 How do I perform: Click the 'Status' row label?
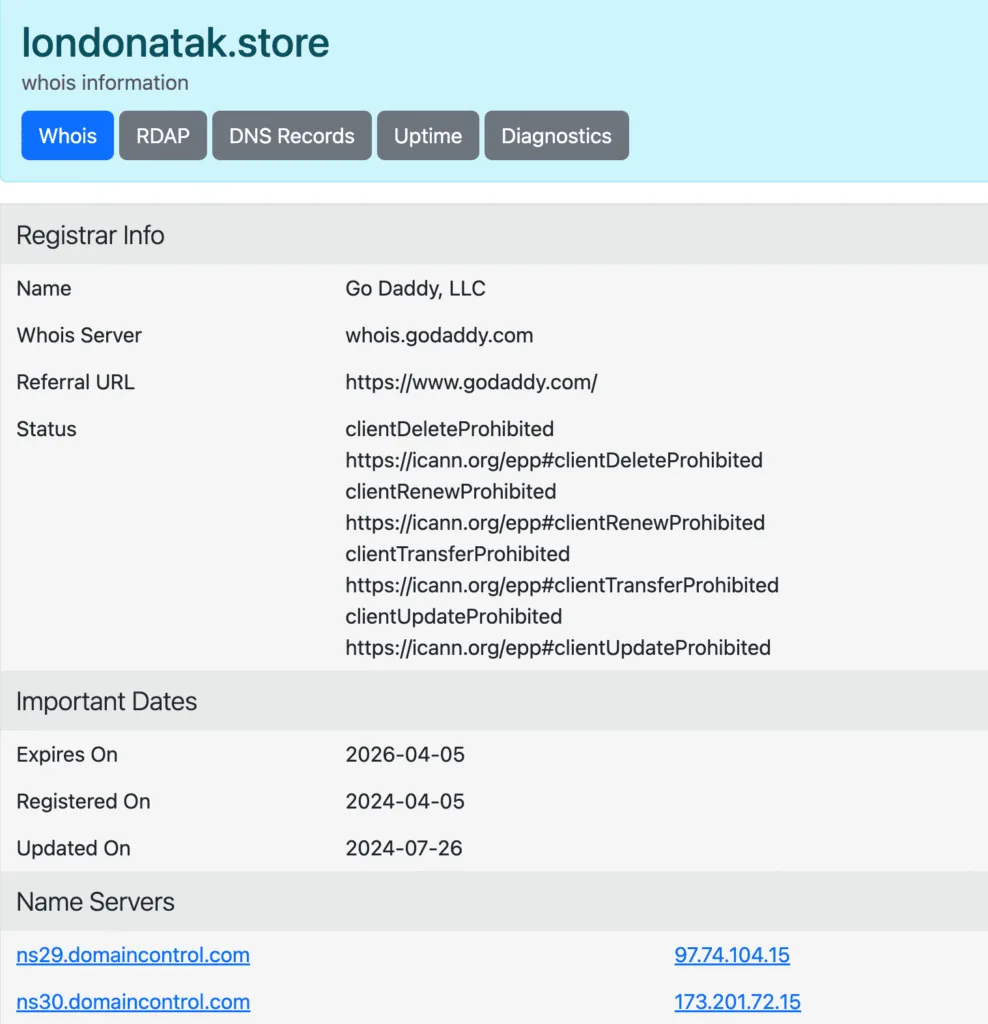[46, 429]
